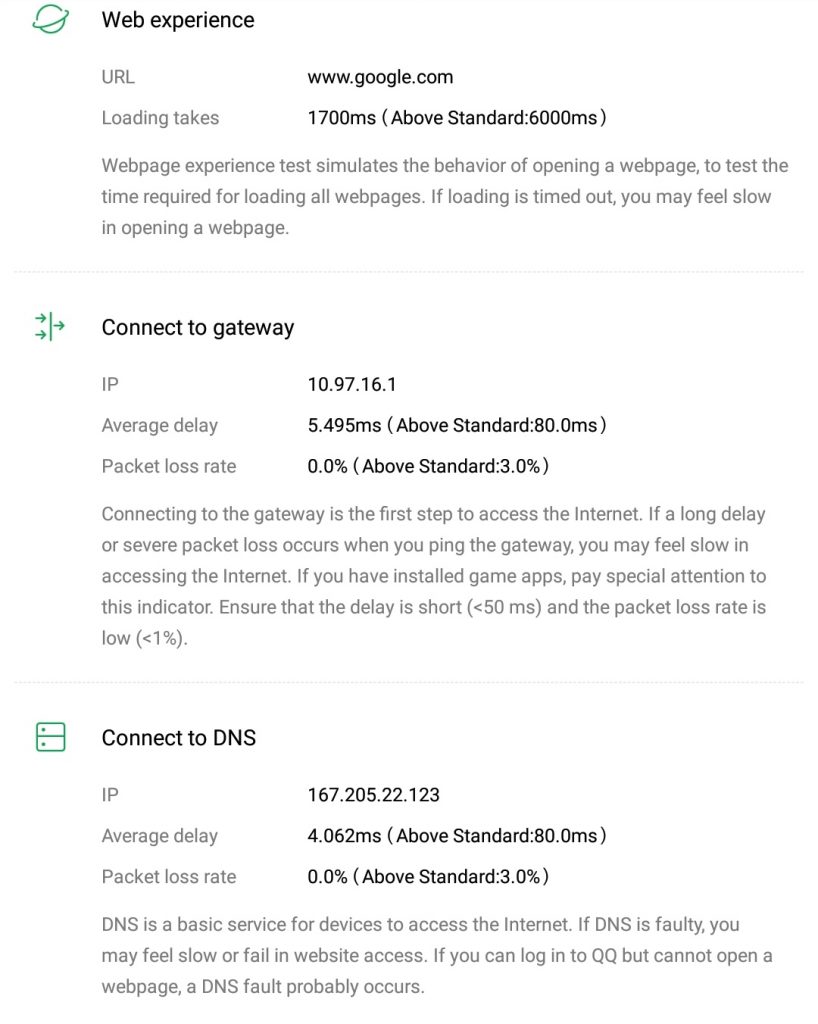Select the Connect to gateway heading
Viewport: 818px width, 1024px height.
[x=198, y=328]
